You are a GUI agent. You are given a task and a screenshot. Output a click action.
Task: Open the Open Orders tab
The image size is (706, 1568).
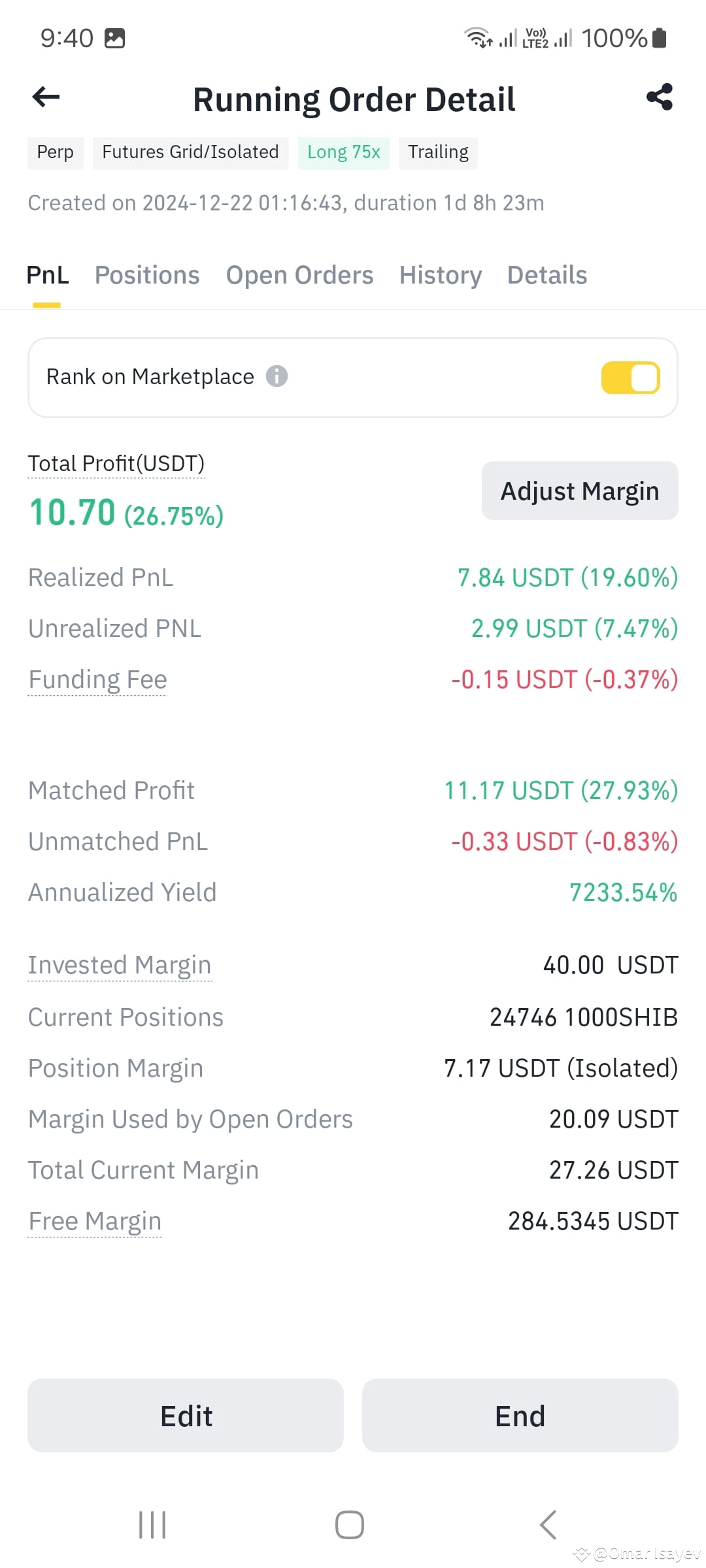(x=299, y=275)
